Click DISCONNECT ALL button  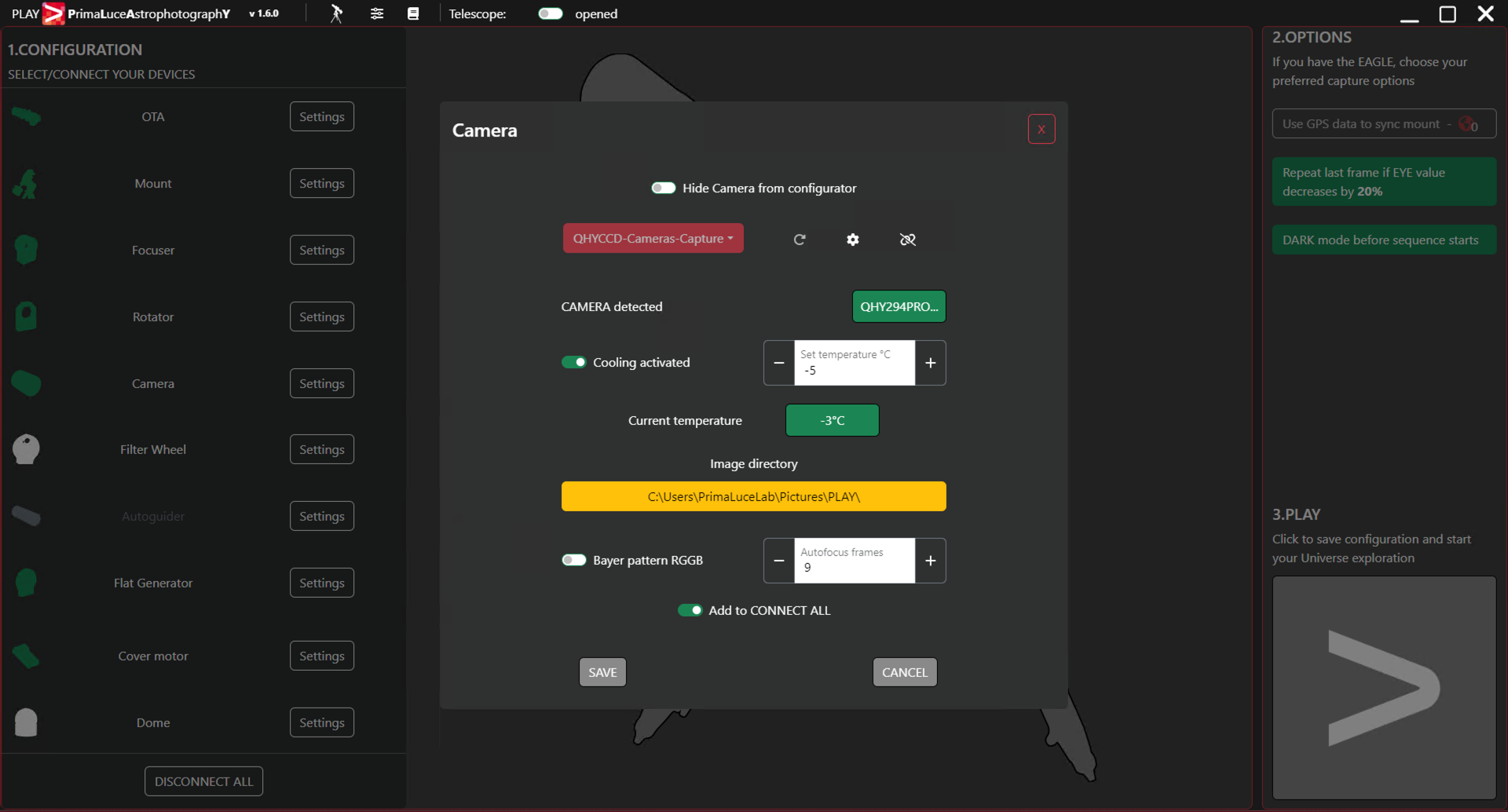click(x=204, y=782)
